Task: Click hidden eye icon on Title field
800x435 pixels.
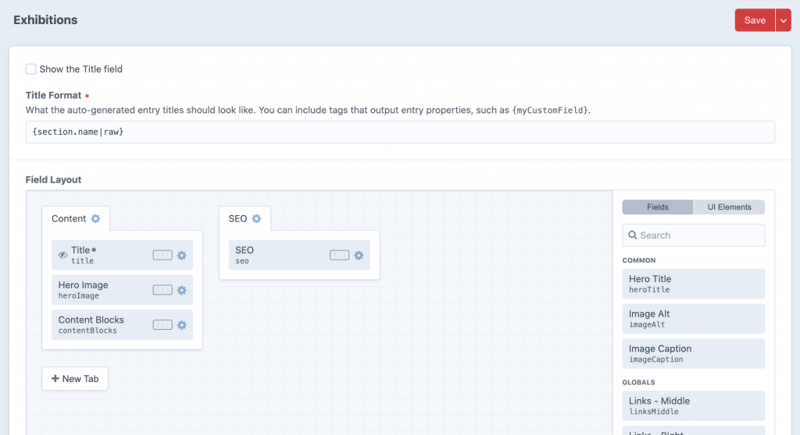Action: point(62,254)
